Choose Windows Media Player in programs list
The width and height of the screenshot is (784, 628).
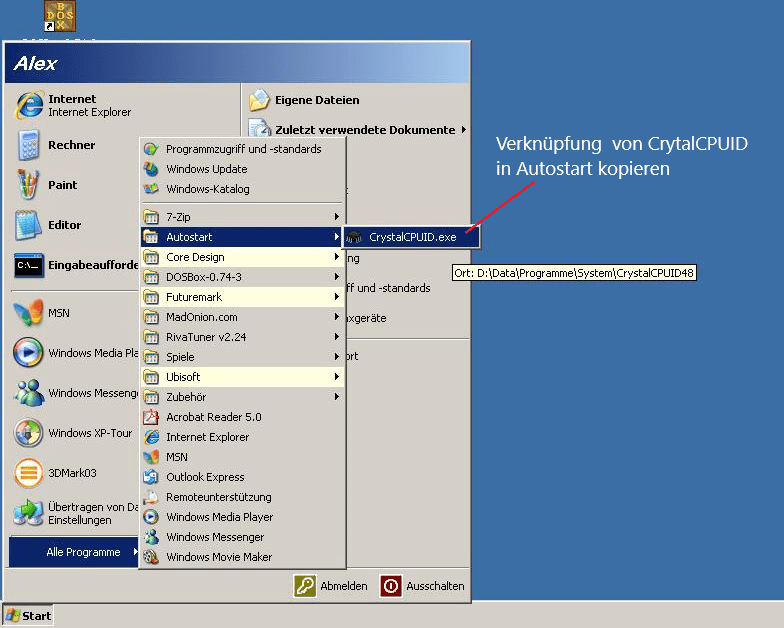pos(242,517)
